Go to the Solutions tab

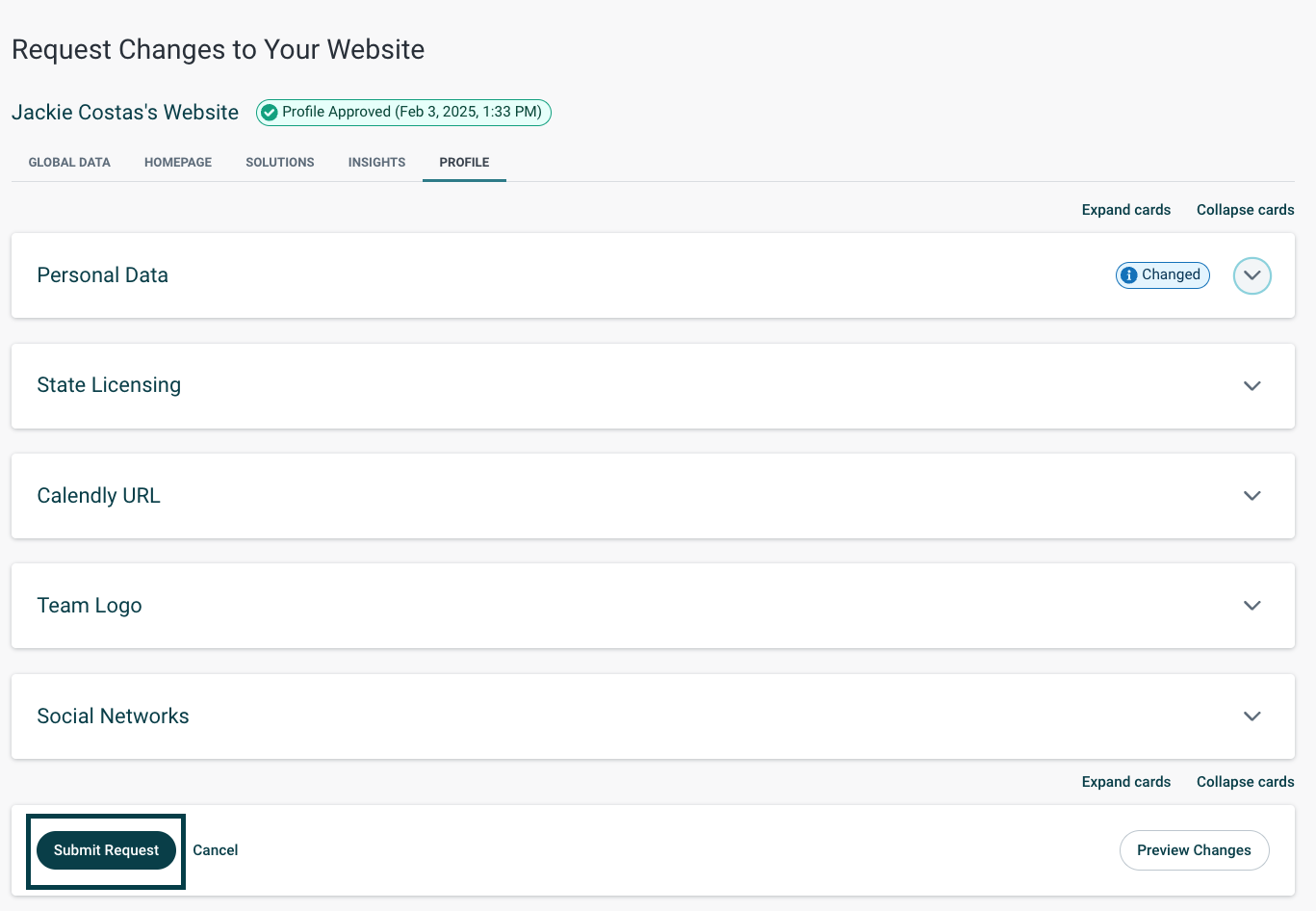click(280, 163)
